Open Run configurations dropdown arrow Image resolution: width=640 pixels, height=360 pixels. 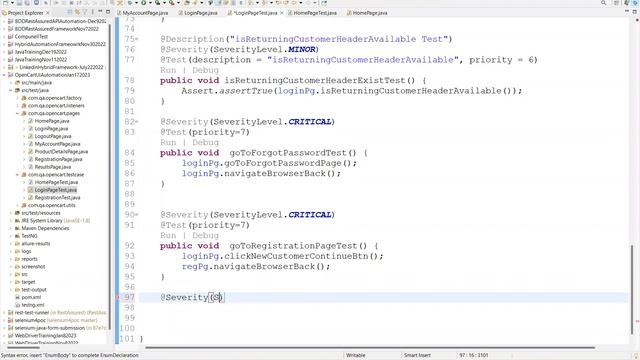click(x=150, y=3)
